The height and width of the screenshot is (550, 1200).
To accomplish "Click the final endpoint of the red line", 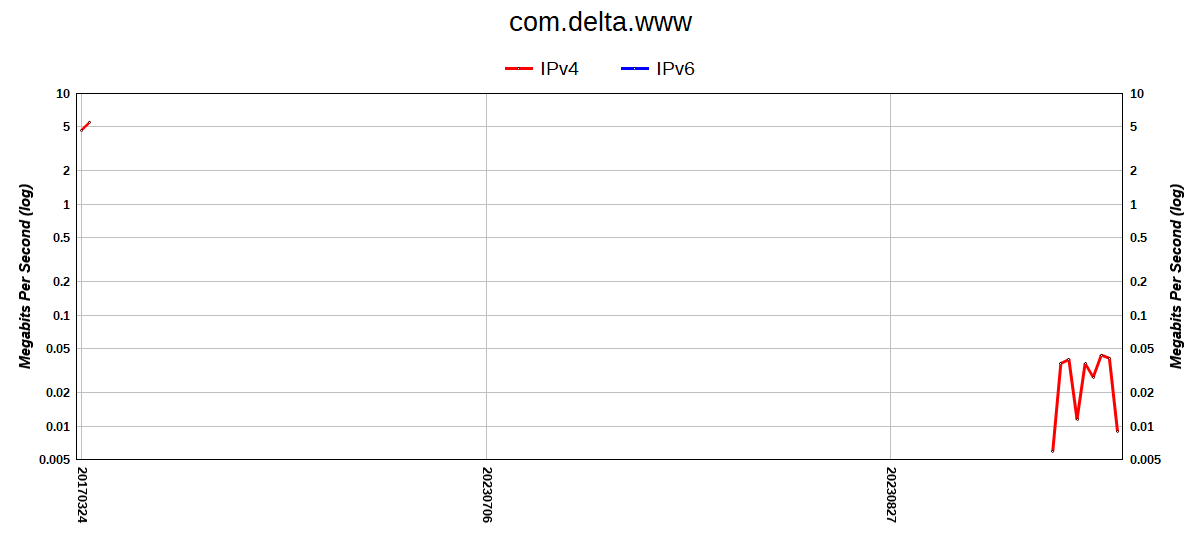I will (x=1117, y=430).
